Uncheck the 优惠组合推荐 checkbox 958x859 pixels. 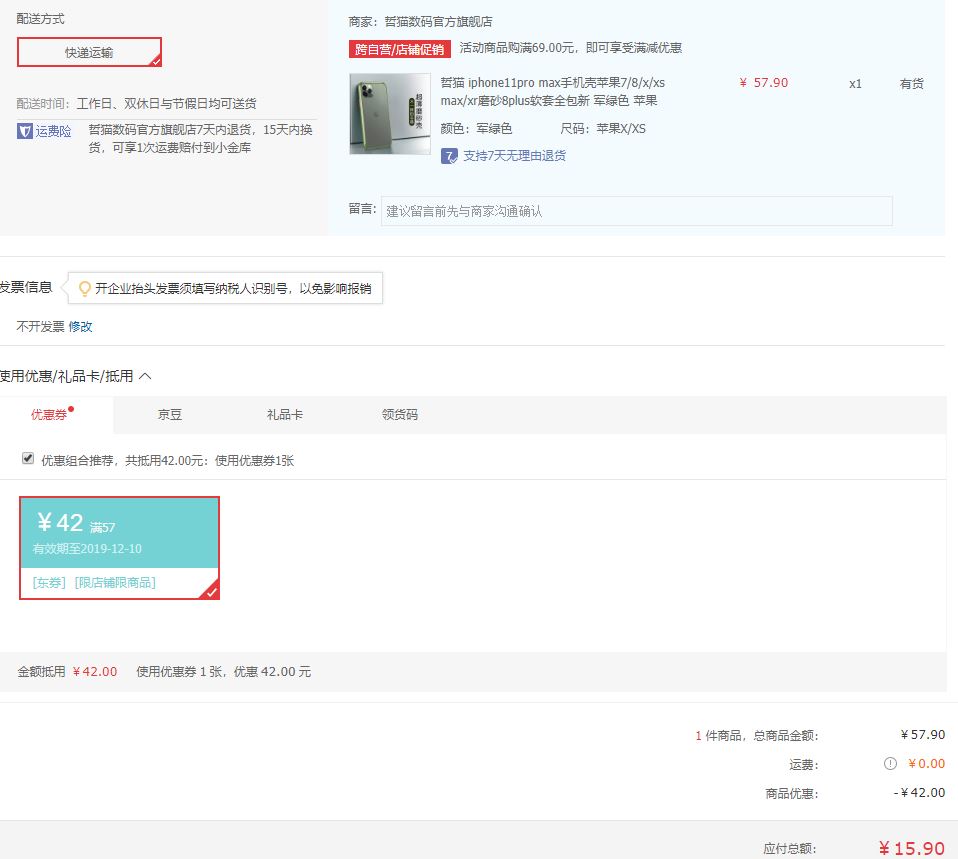coord(28,458)
